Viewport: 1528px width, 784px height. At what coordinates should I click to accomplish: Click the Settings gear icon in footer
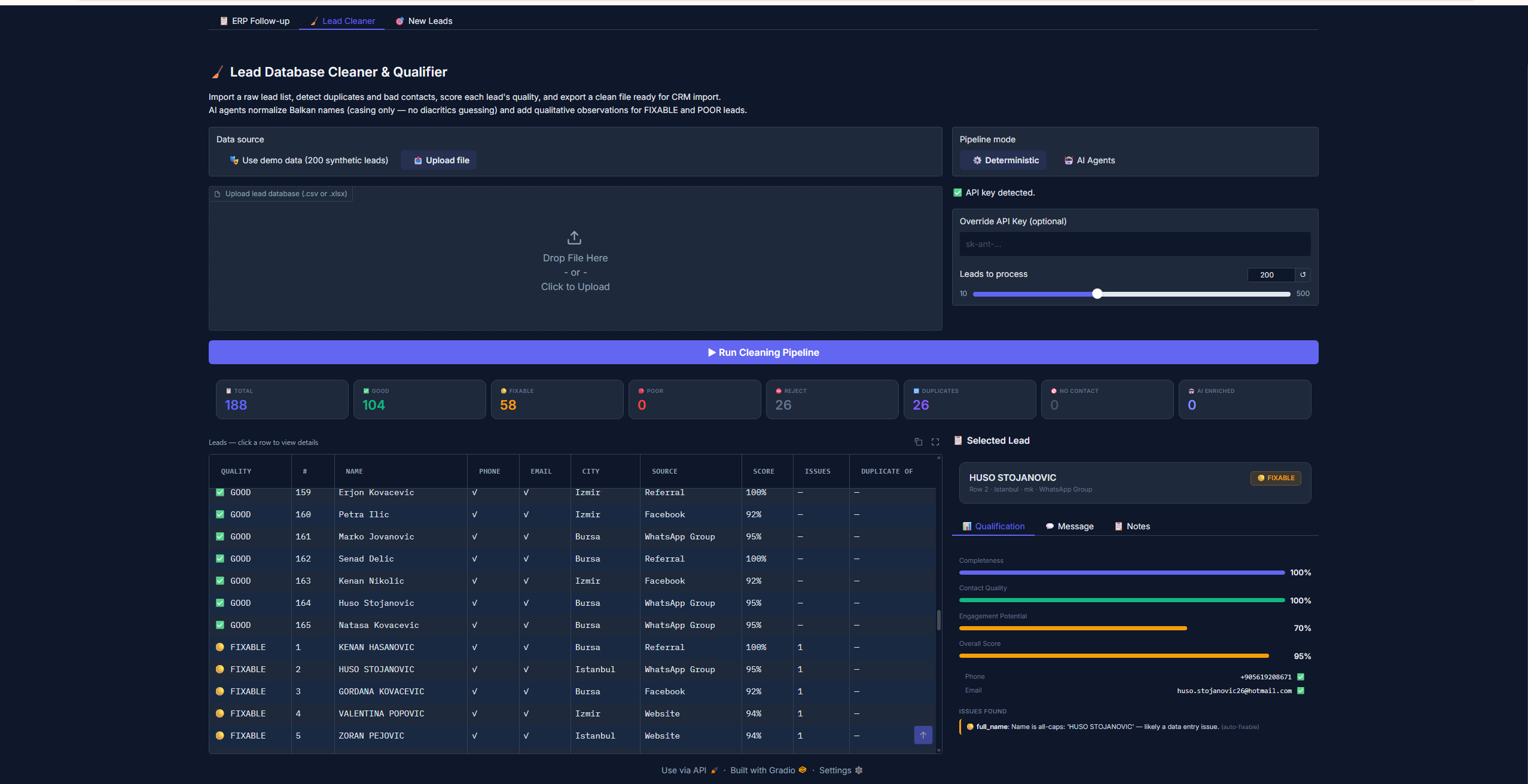[859, 770]
